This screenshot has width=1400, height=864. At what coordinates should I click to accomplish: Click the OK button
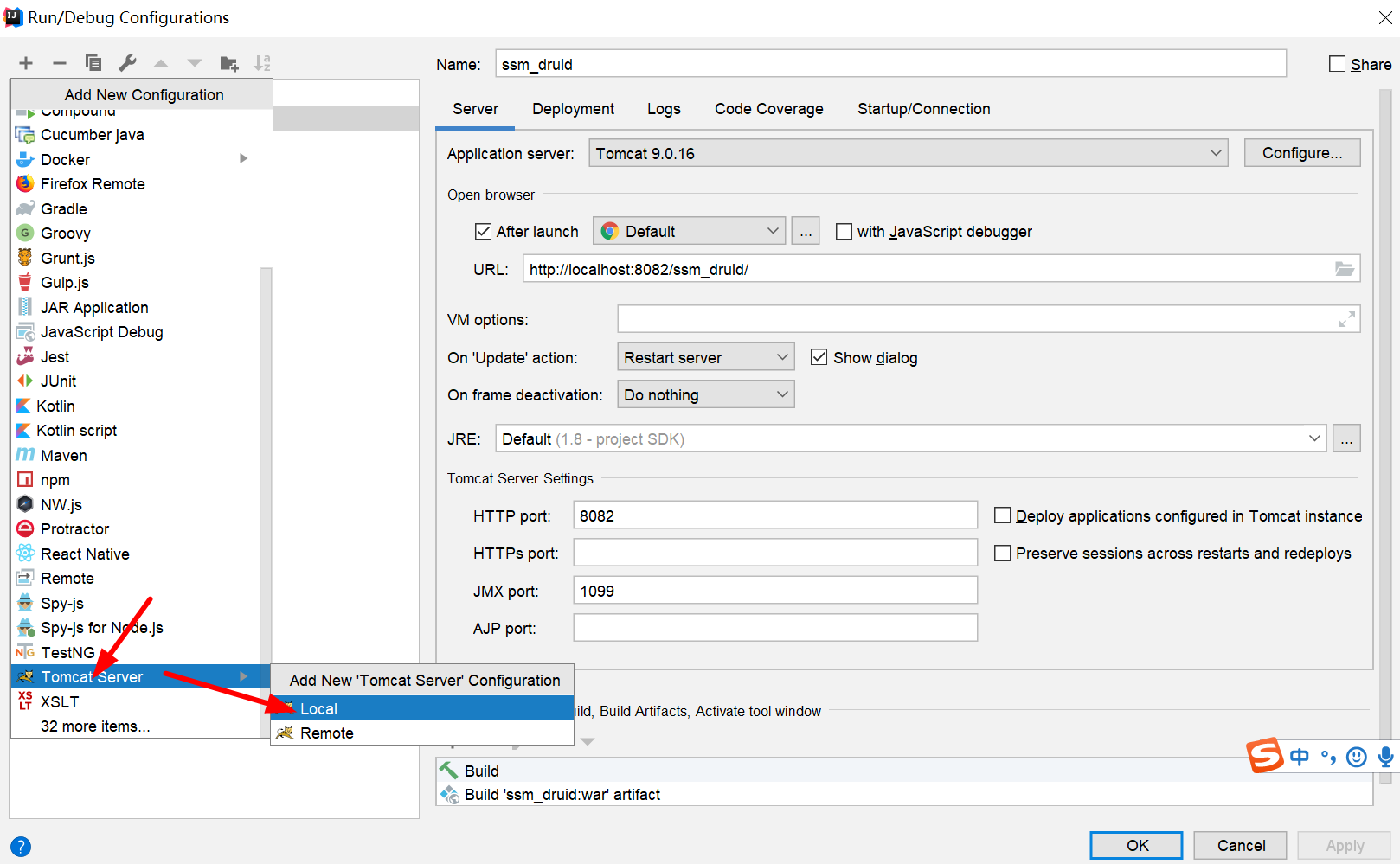(1136, 845)
